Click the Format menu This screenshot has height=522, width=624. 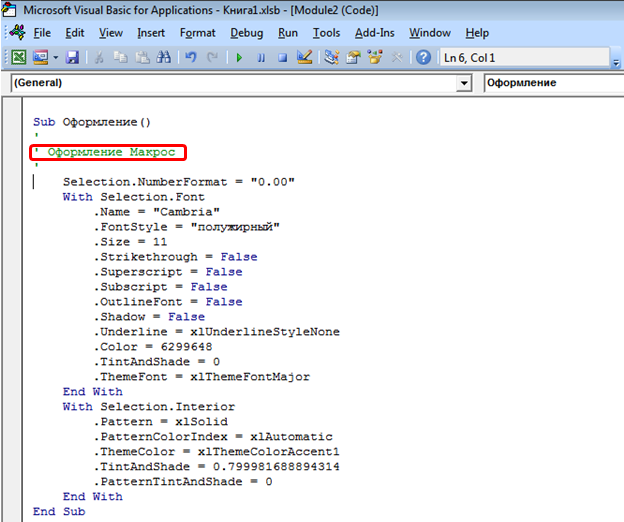(x=197, y=33)
